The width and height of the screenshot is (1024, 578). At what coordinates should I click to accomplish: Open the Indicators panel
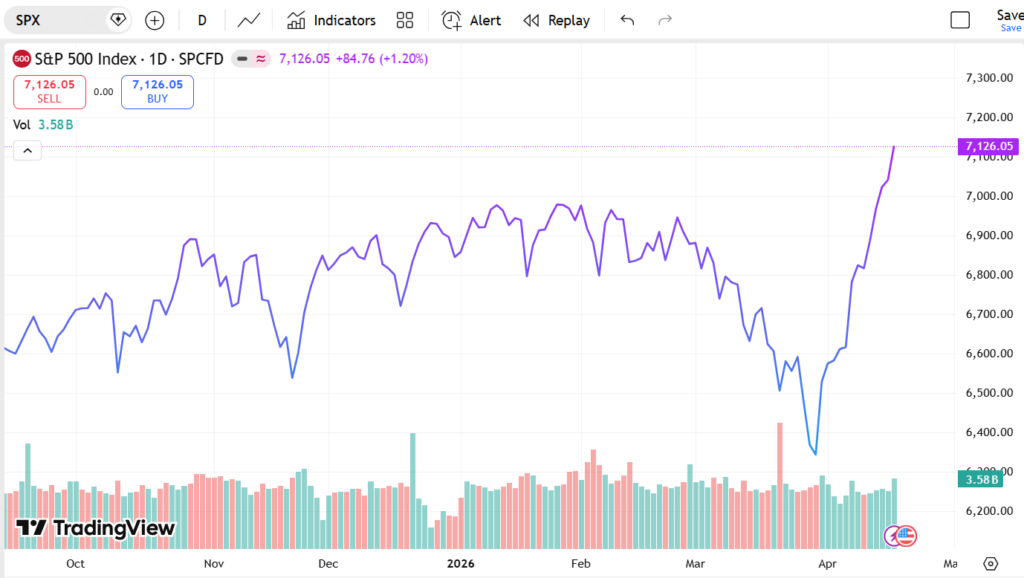331,19
